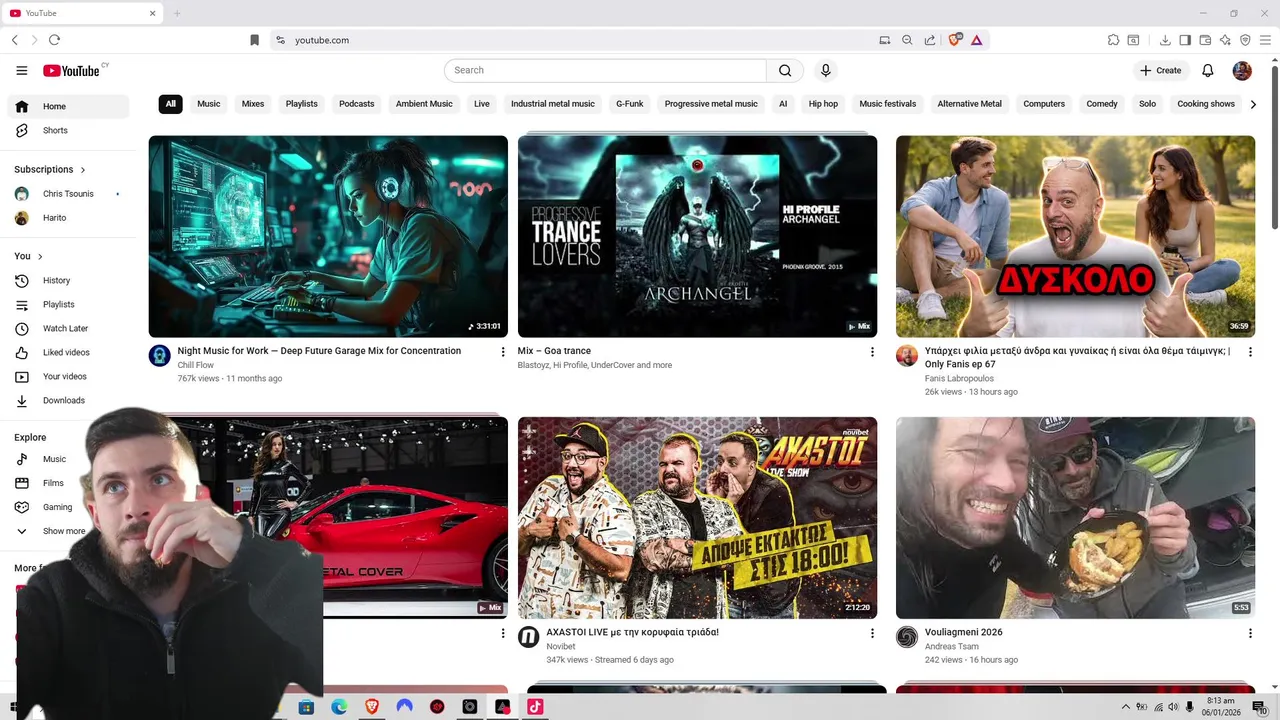Expand the You section chevron

40,257
